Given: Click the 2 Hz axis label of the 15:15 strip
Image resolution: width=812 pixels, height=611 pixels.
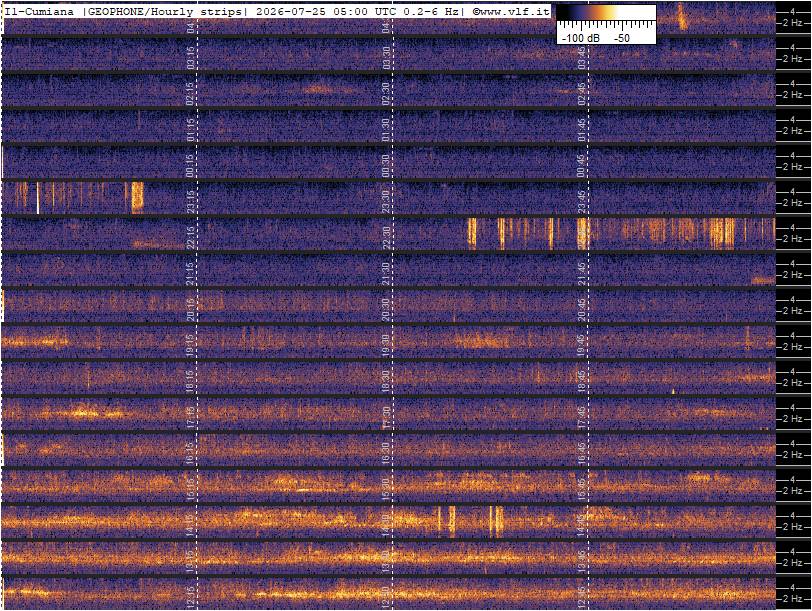Looking at the screenshot, I should (792, 491).
